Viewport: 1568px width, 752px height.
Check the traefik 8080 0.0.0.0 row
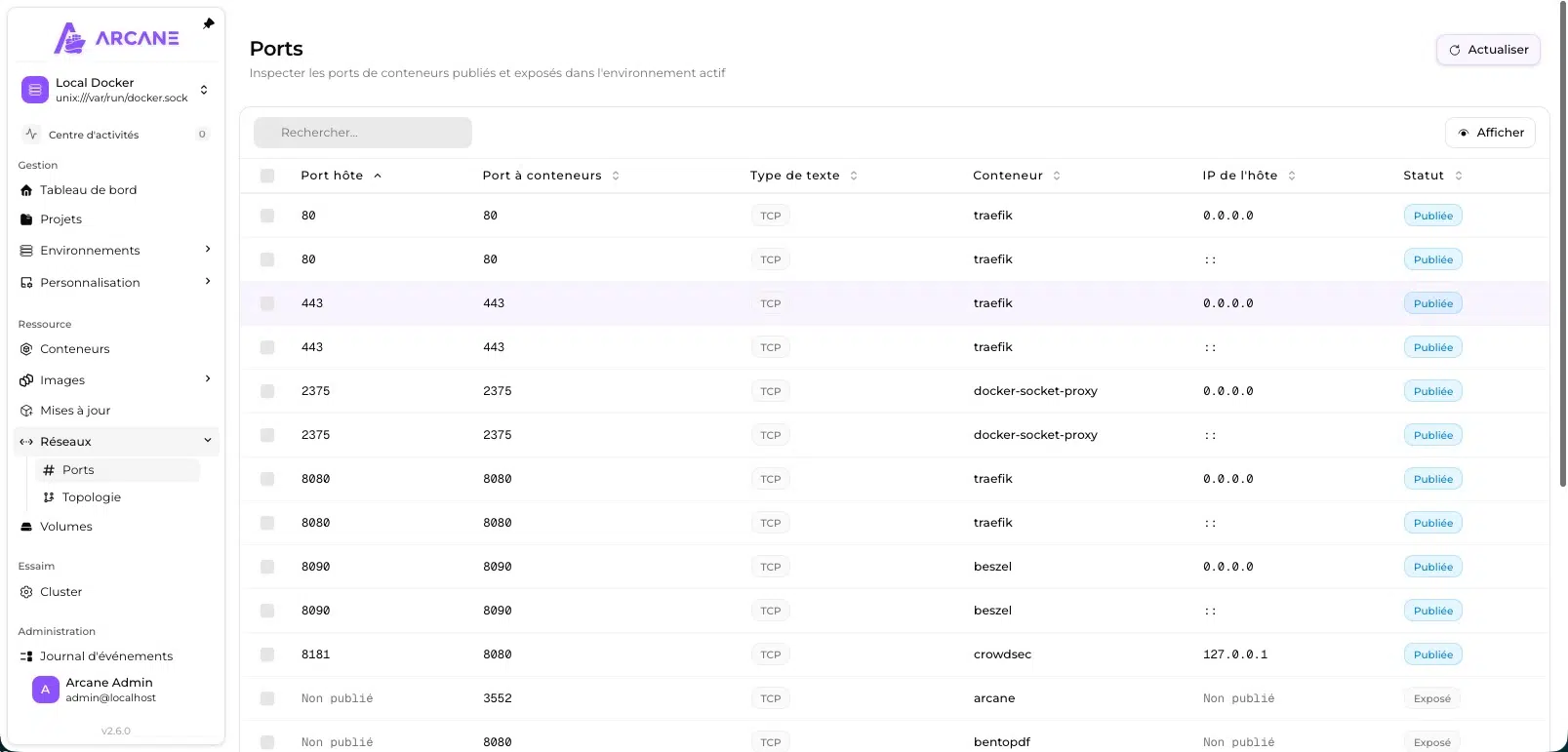(x=267, y=479)
